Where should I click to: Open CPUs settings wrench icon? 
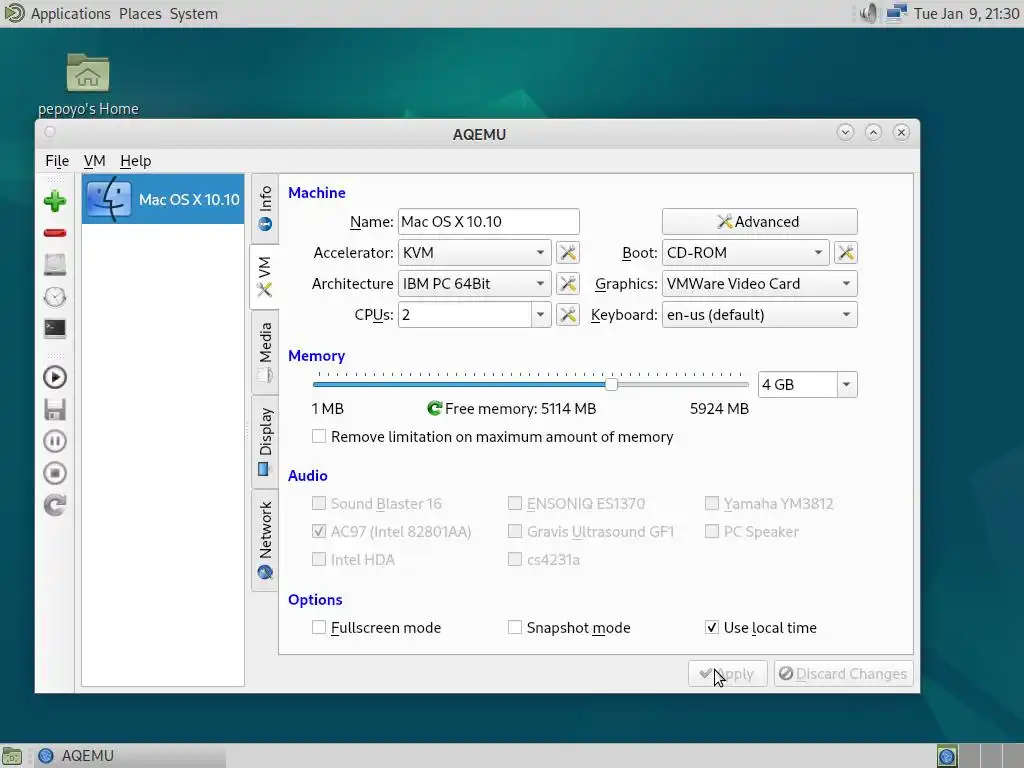click(568, 315)
